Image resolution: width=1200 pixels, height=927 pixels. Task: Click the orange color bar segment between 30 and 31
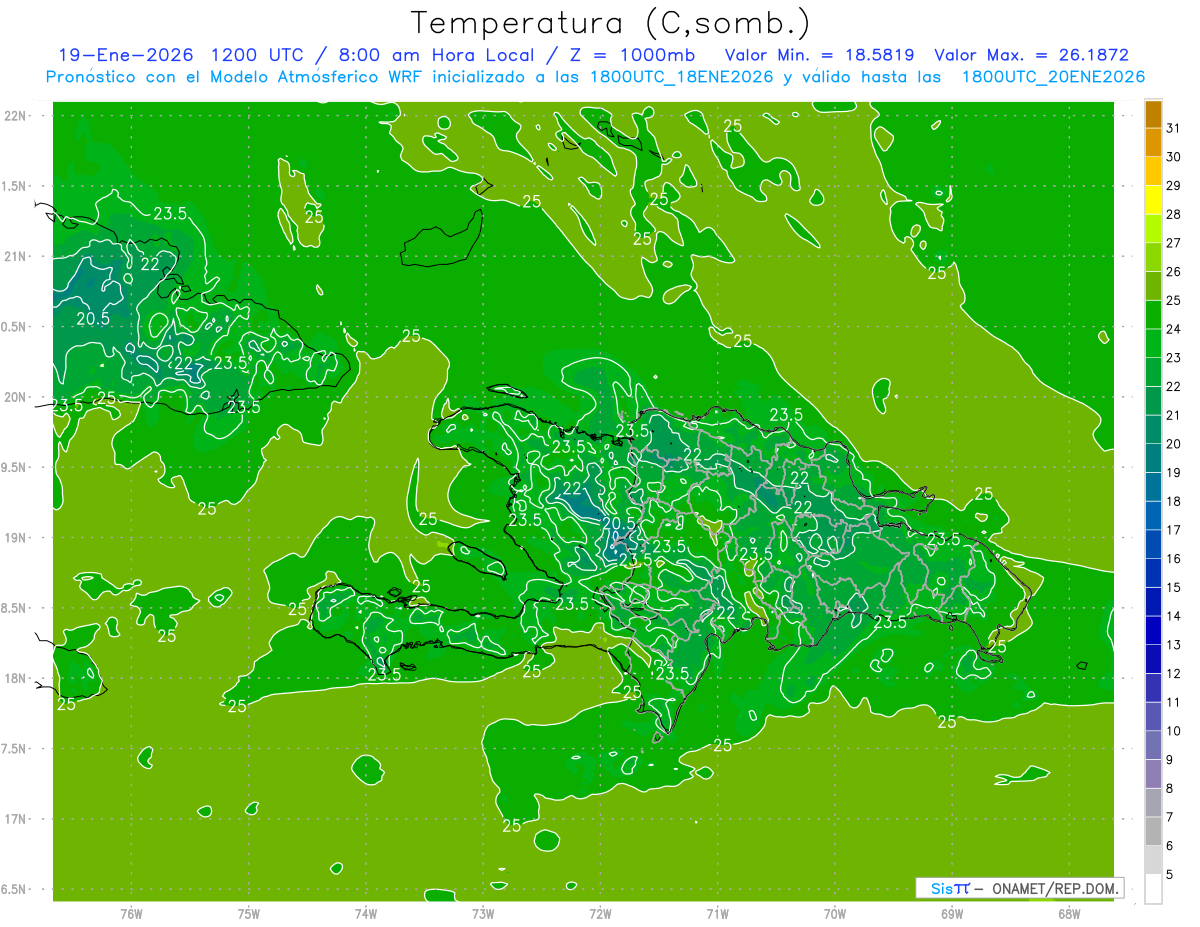(1153, 143)
